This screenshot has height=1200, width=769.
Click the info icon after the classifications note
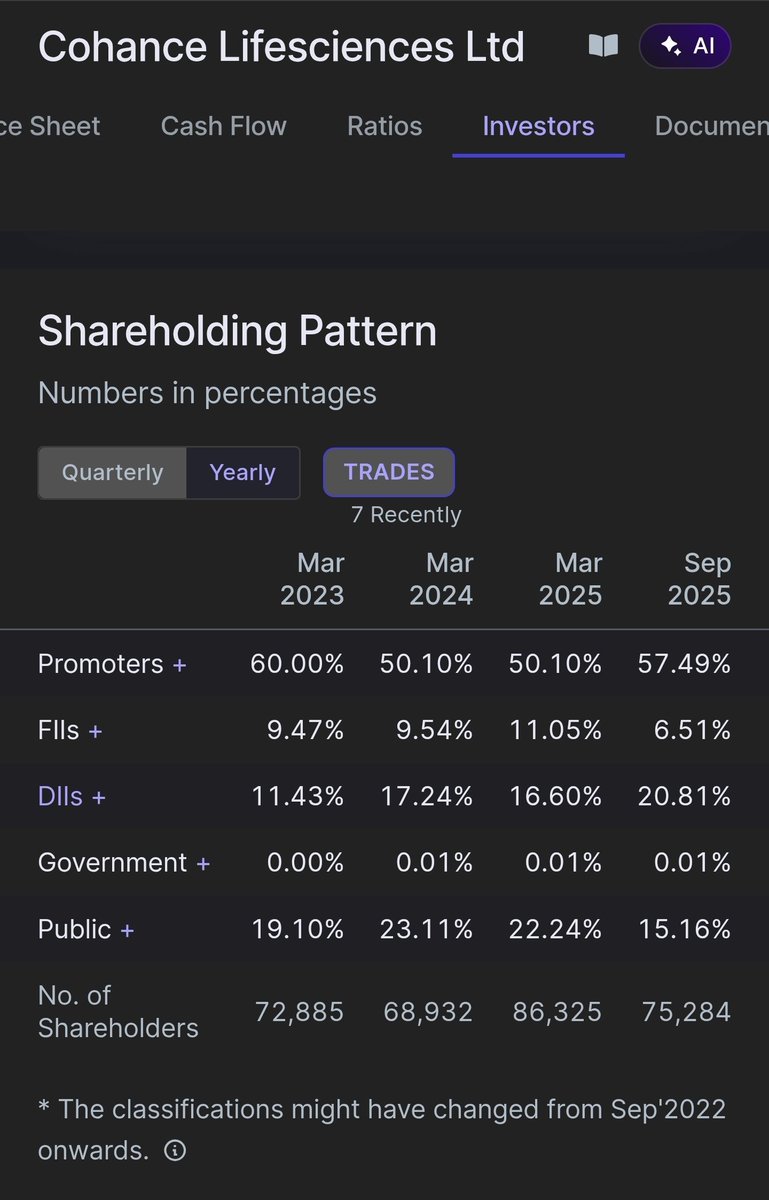[x=175, y=1151]
